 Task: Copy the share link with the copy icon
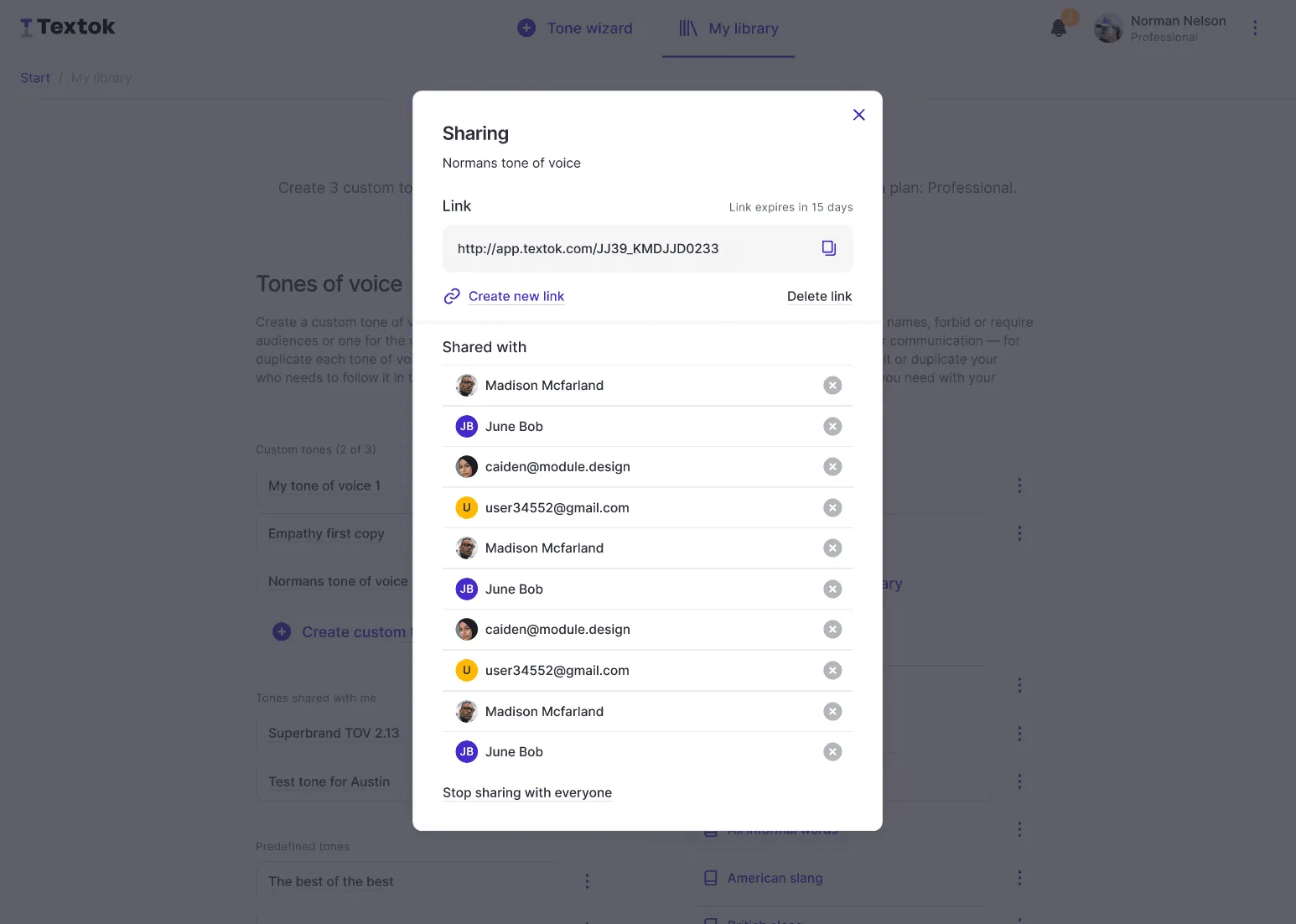[x=828, y=248]
